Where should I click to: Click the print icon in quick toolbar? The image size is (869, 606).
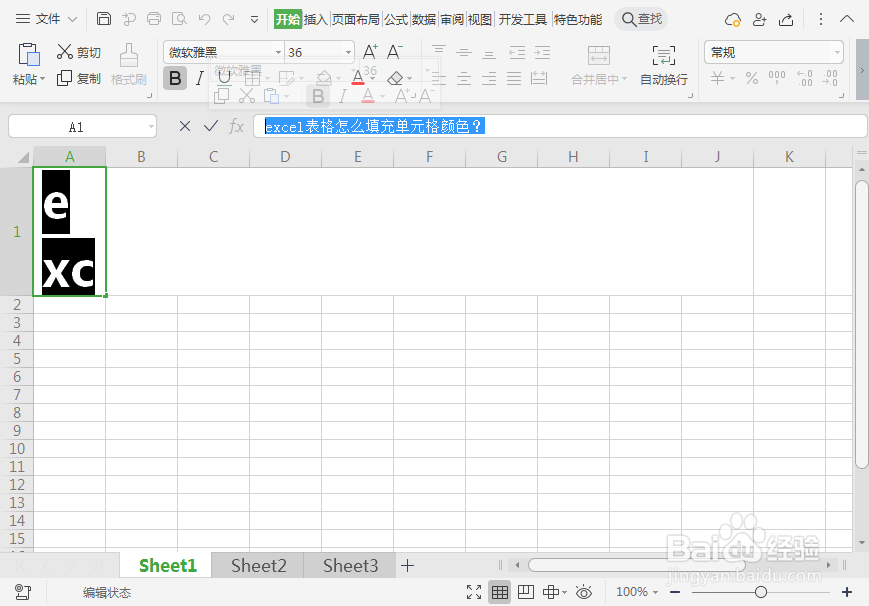(154, 19)
